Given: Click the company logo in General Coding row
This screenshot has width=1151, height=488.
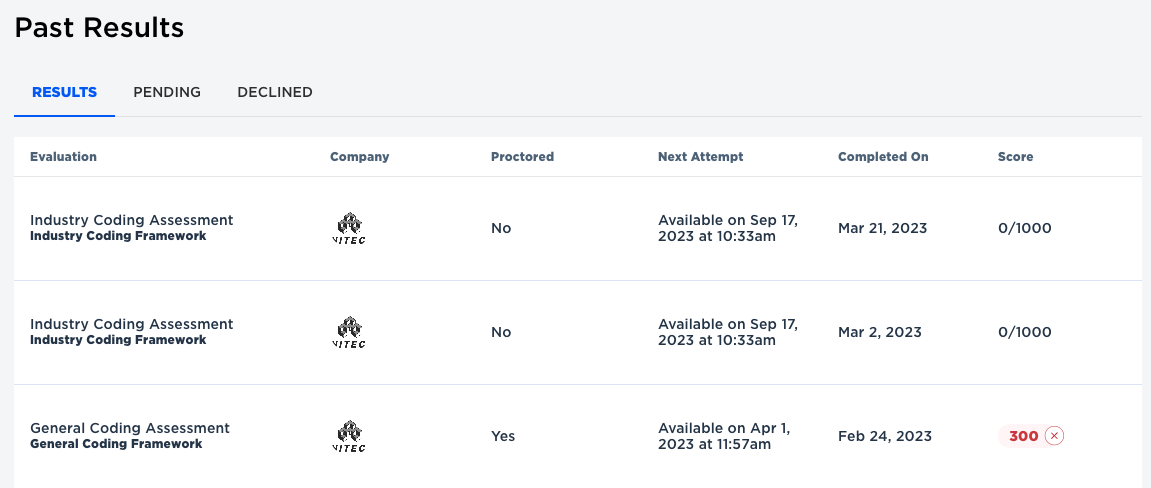Looking at the screenshot, I should [349, 437].
